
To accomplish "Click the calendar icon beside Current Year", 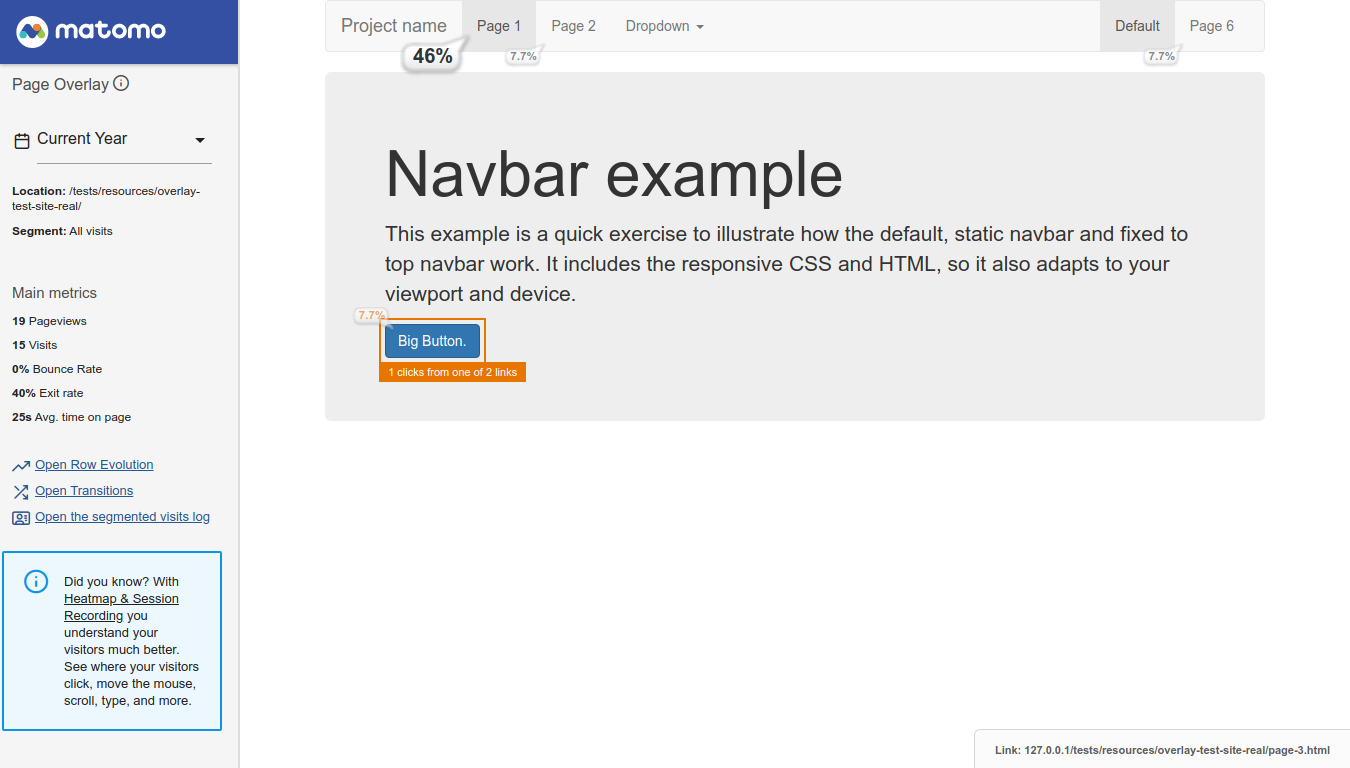I will pyautogui.click(x=22, y=141).
